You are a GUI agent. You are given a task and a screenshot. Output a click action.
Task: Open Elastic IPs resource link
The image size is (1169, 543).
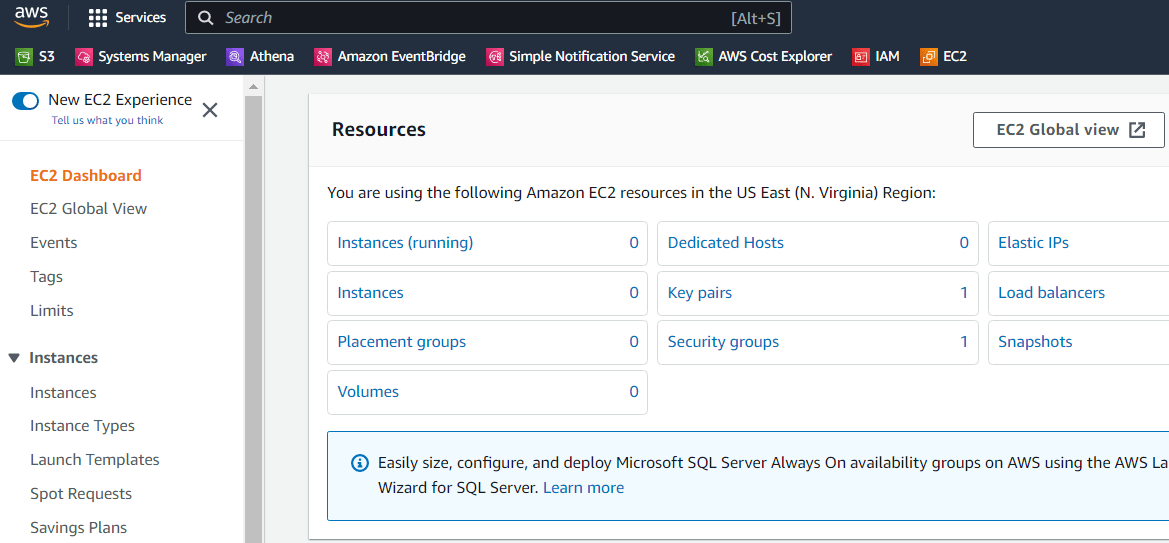pos(1033,242)
